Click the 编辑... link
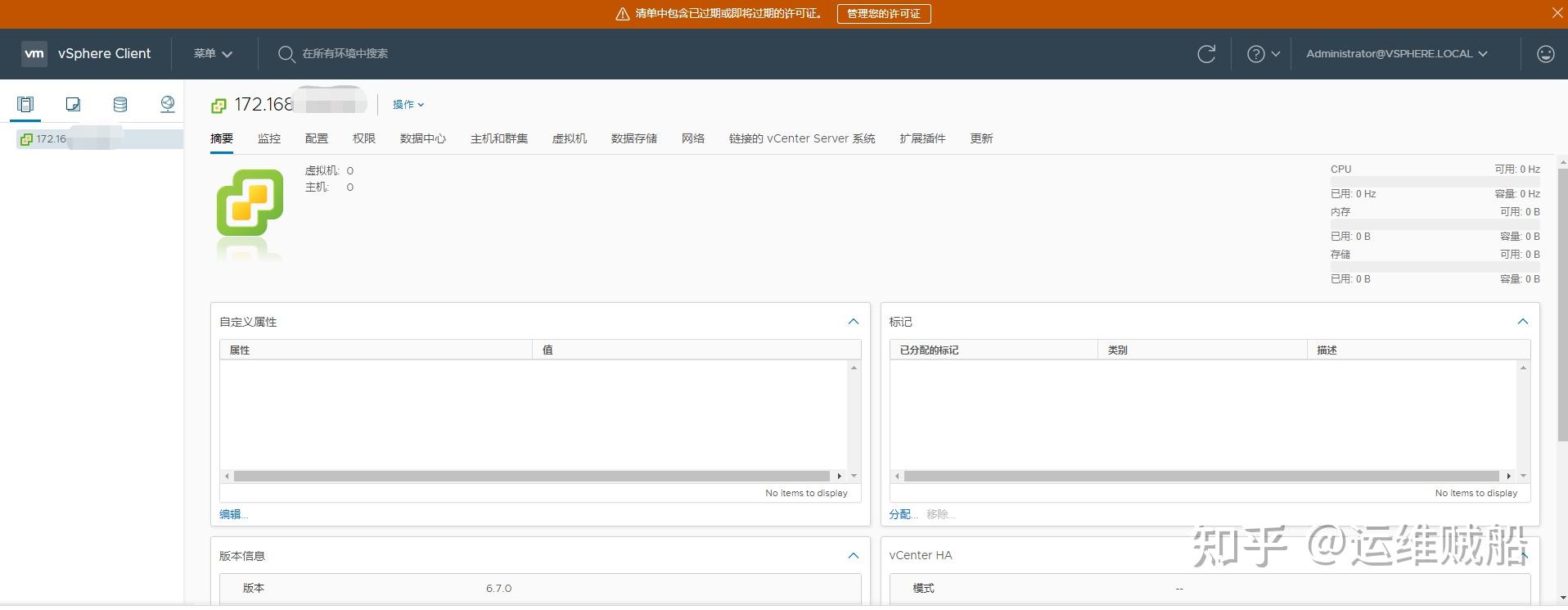This screenshot has width=1568, height=610. (x=233, y=514)
